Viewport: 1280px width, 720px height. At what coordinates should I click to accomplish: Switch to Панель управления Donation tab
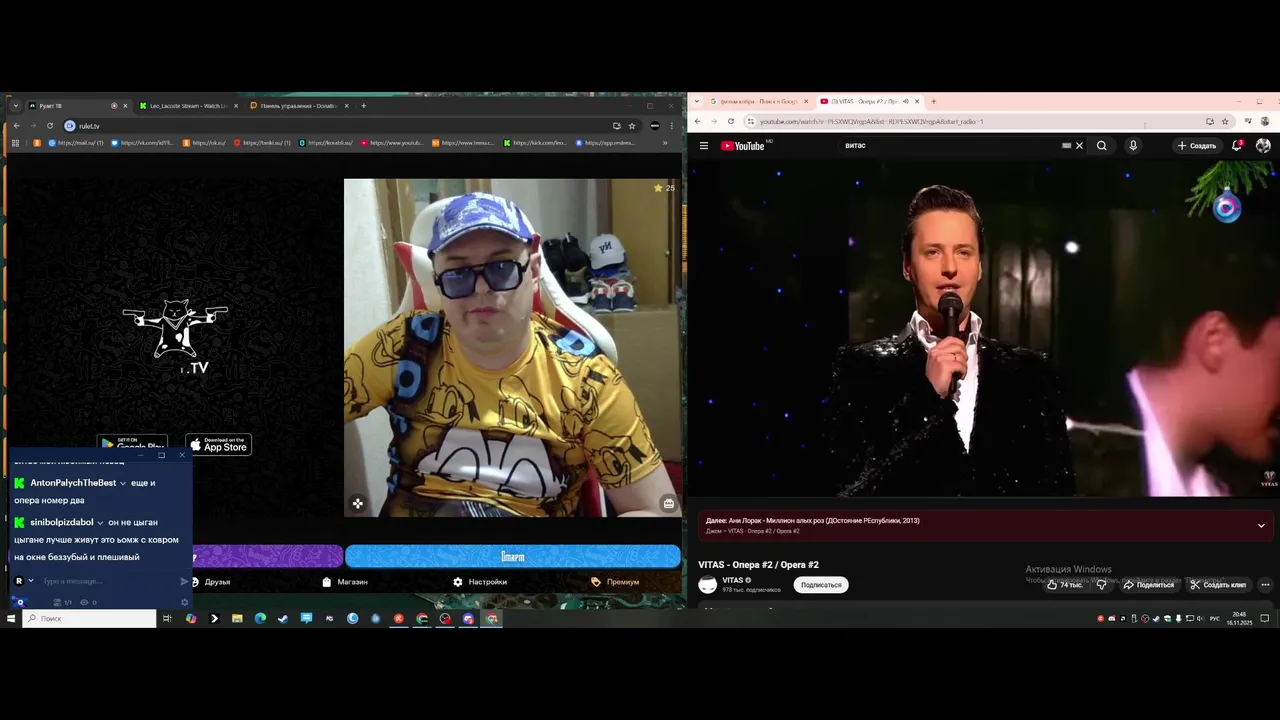[298, 106]
